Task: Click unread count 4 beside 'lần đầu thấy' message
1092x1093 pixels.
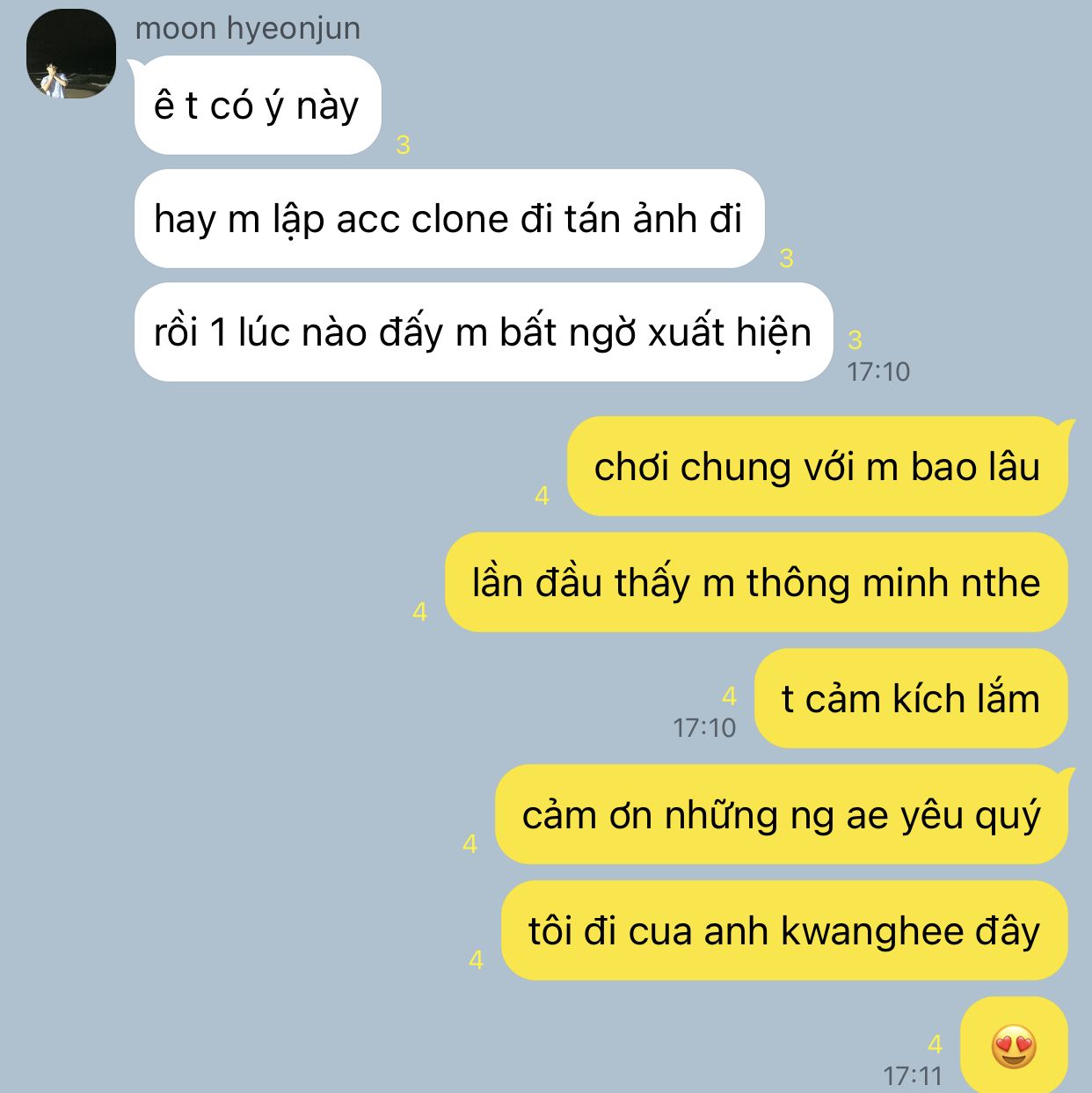Action: tap(420, 612)
